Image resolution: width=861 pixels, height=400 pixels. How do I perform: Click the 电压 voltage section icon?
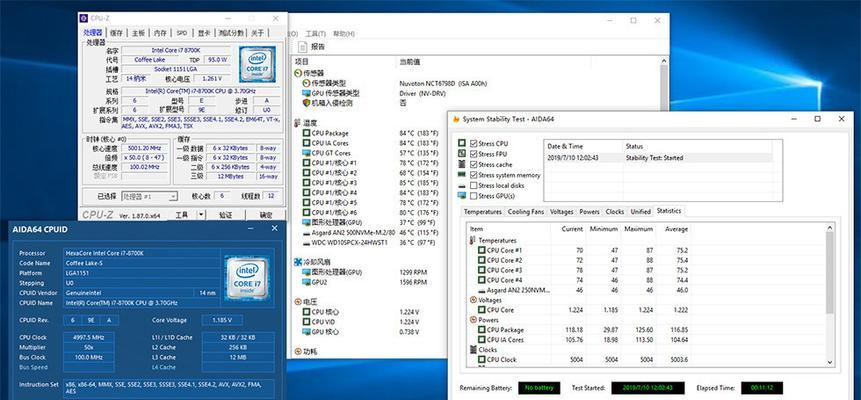pyautogui.click(x=298, y=302)
